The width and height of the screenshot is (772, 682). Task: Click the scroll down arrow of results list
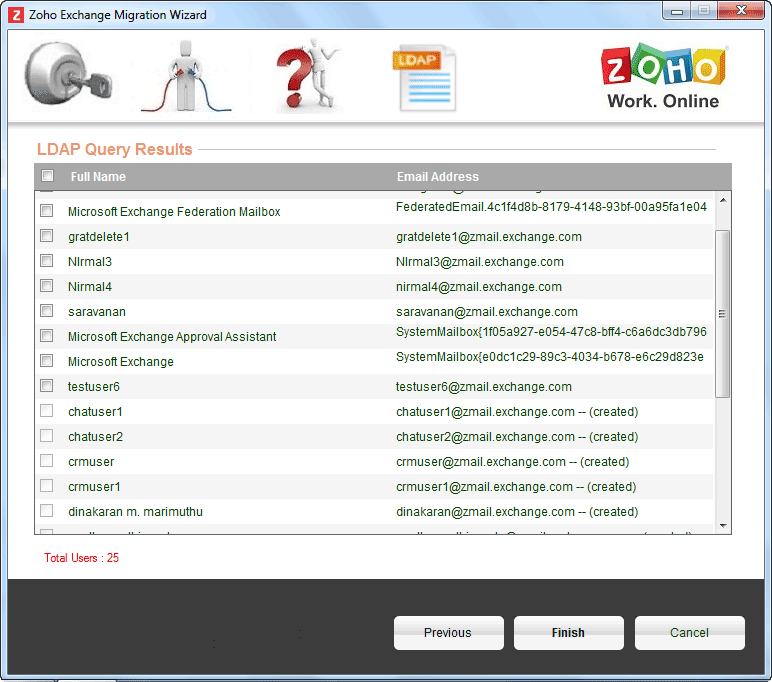tap(723, 524)
